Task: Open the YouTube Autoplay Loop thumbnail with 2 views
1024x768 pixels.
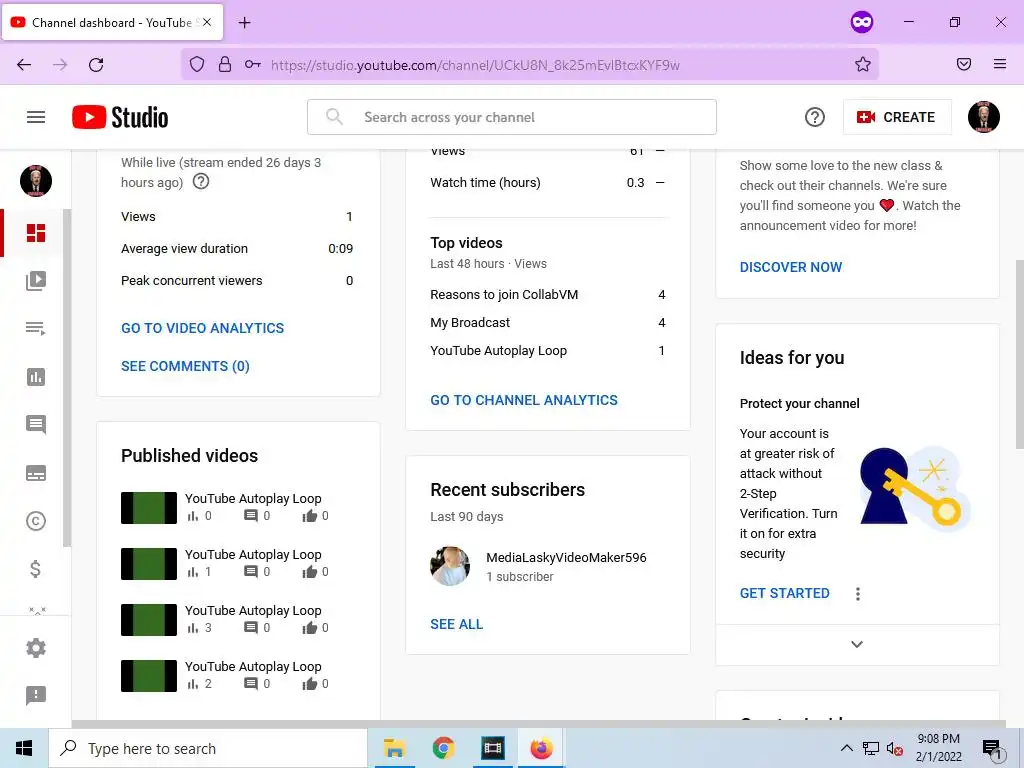Action: 149,676
